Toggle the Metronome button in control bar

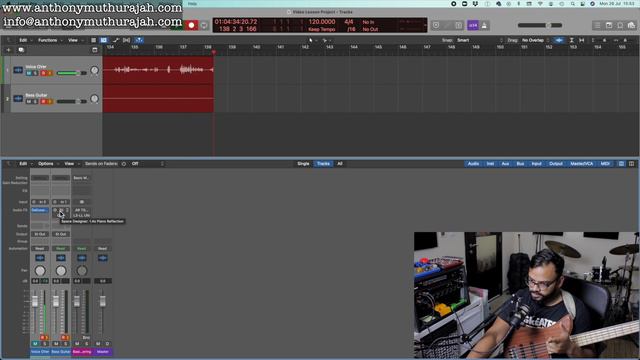pos(484,25)
